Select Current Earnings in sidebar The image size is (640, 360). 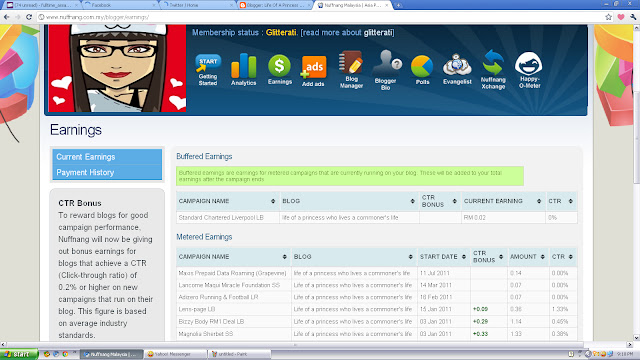coord(107,157)
